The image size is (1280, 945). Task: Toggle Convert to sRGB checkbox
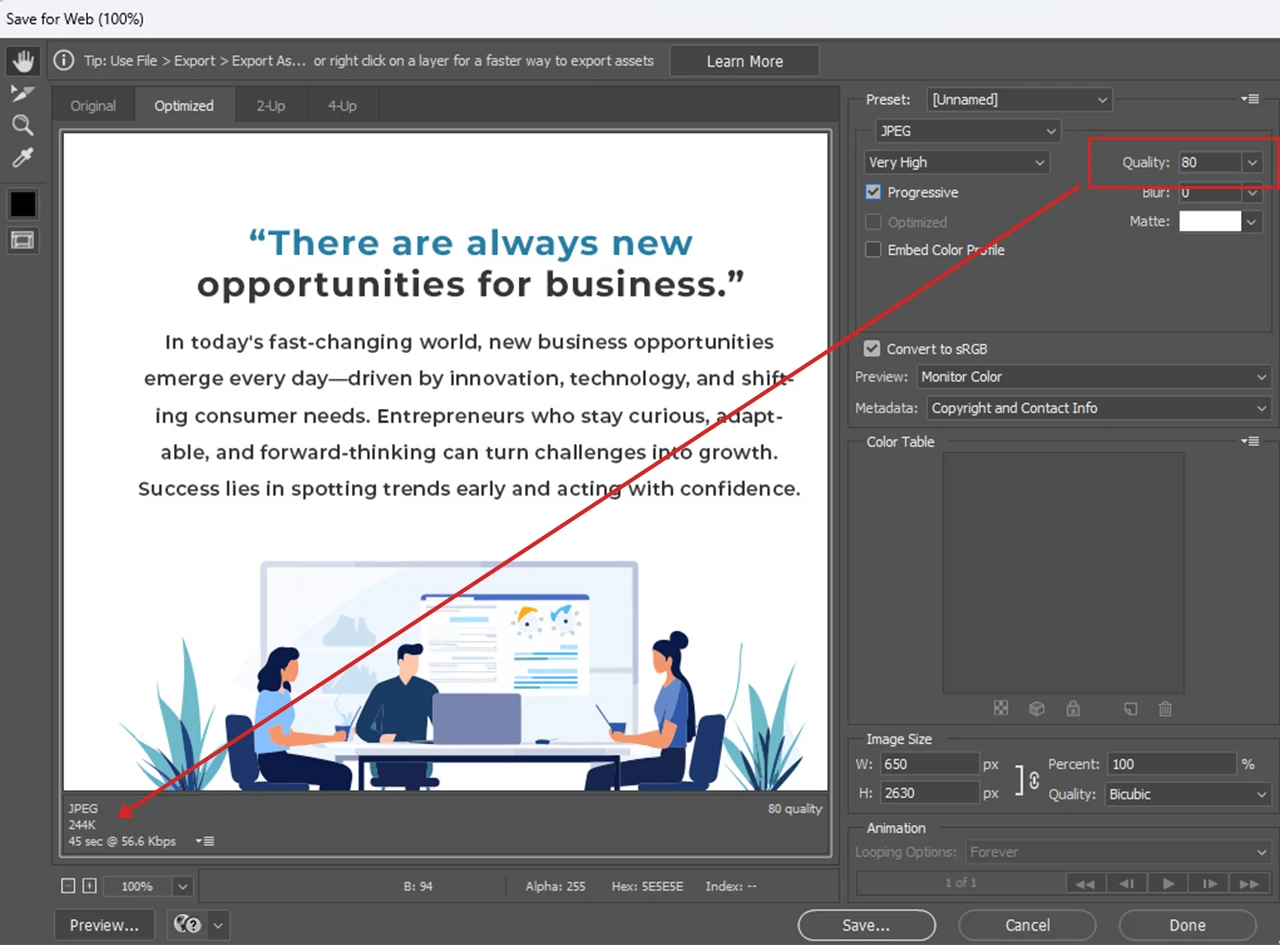point(873,349)
